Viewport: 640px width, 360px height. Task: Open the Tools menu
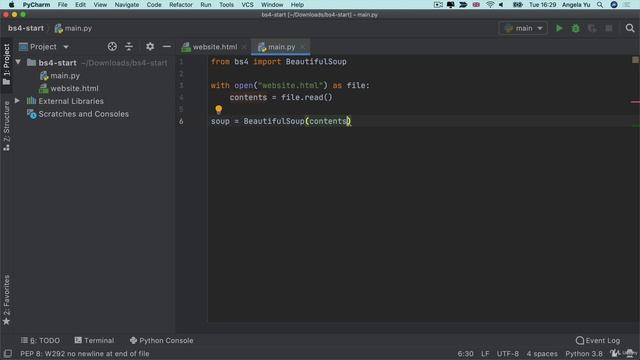pyautogui.click(x=226, y=4)
